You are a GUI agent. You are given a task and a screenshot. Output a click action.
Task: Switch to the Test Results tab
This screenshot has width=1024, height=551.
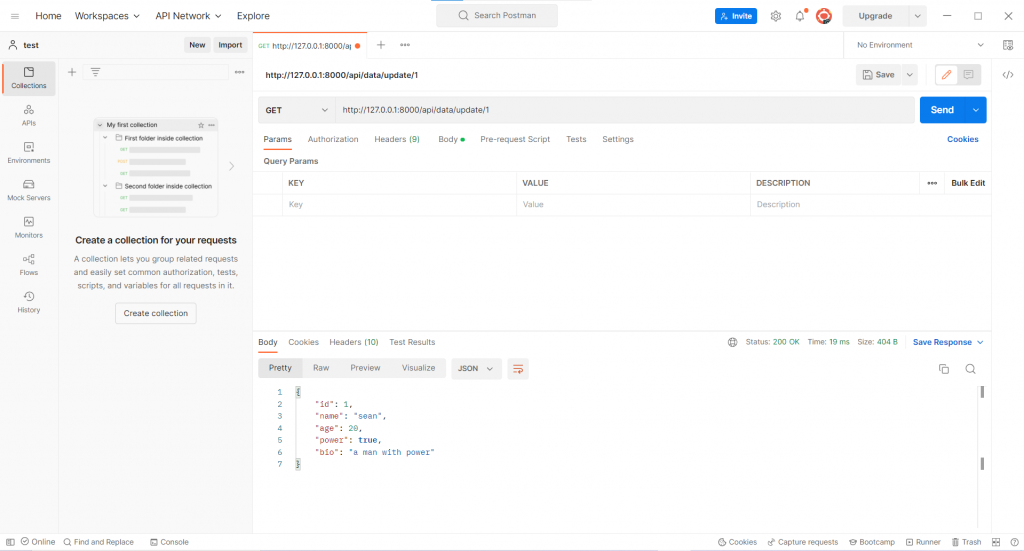[x=412, y=342]
